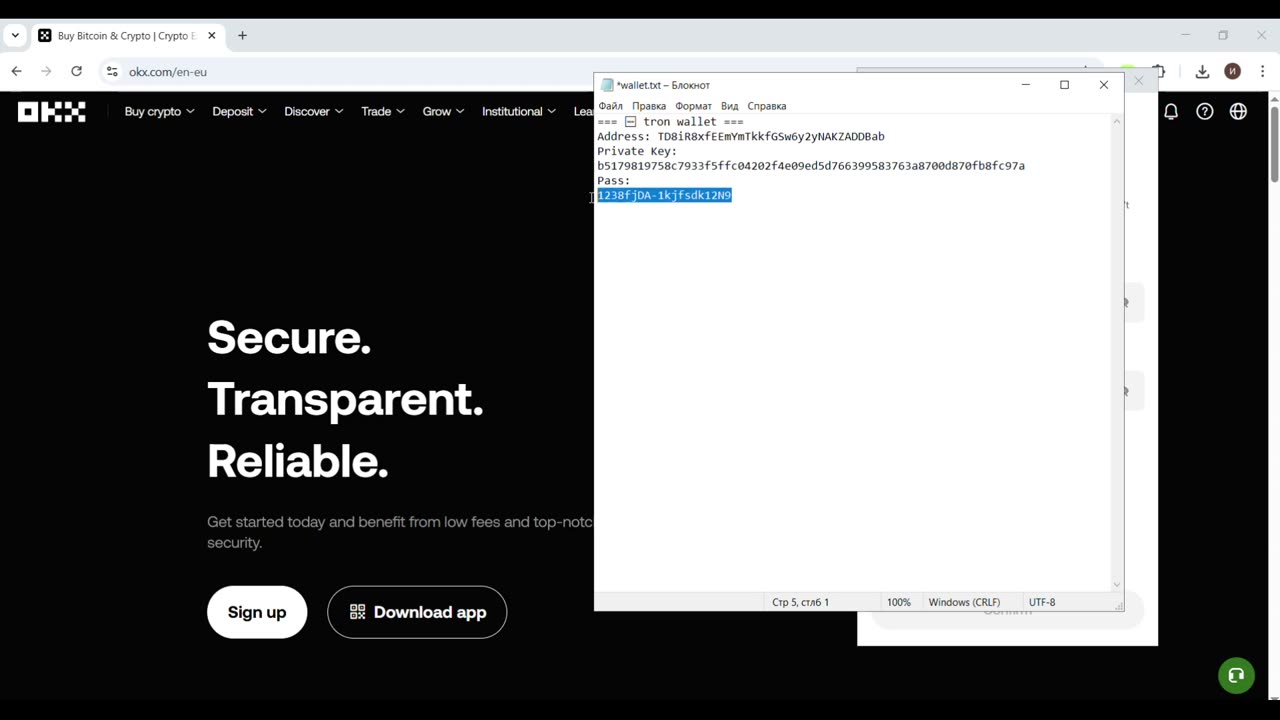Click the "100%" zoom status entry
Viewport: 1280px width, 720px height.
(899, 602)
